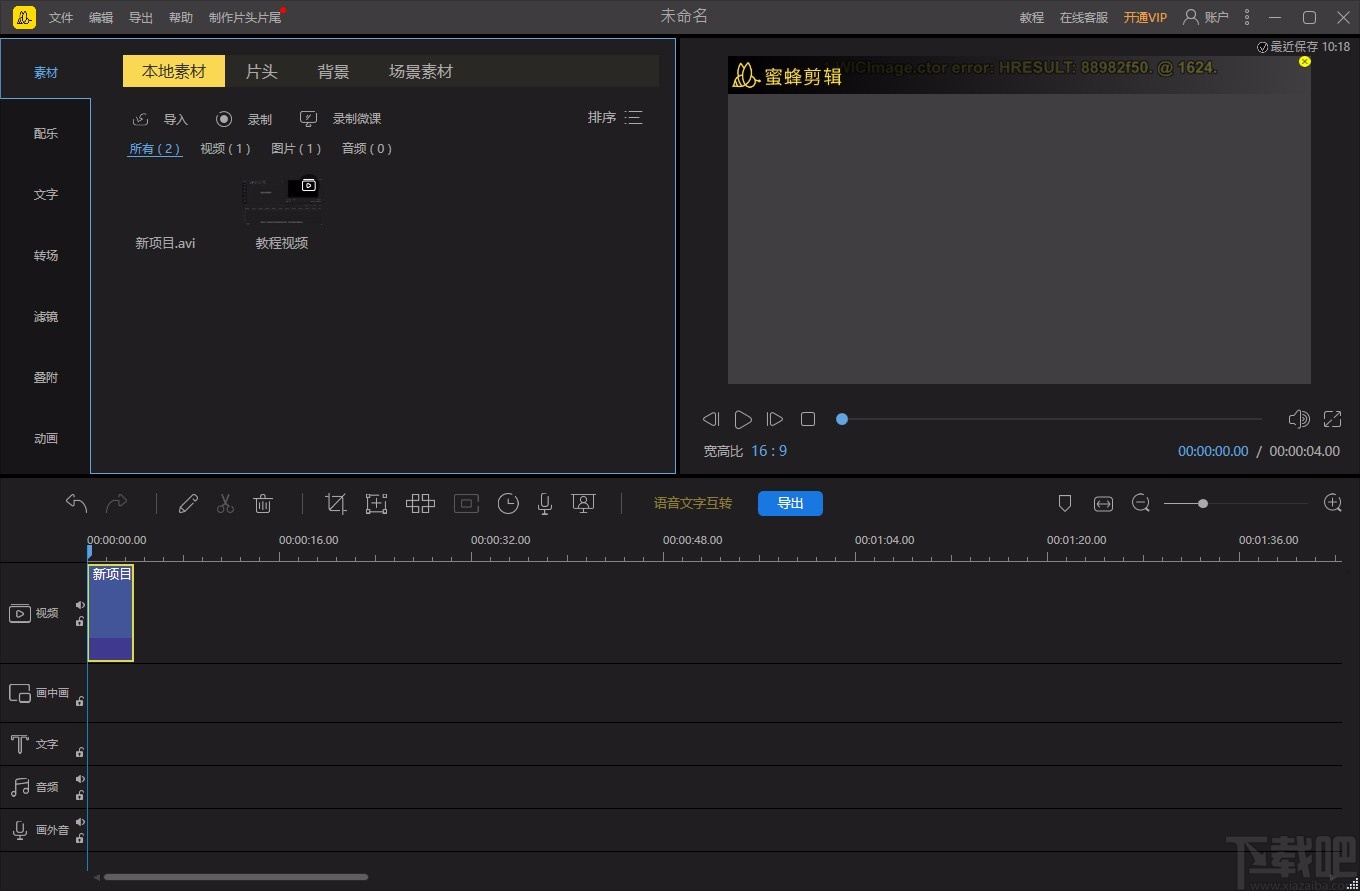1360x891 pixels.
Task: Open the mosaic tool in toolbar
Action: tap(420, 504)
